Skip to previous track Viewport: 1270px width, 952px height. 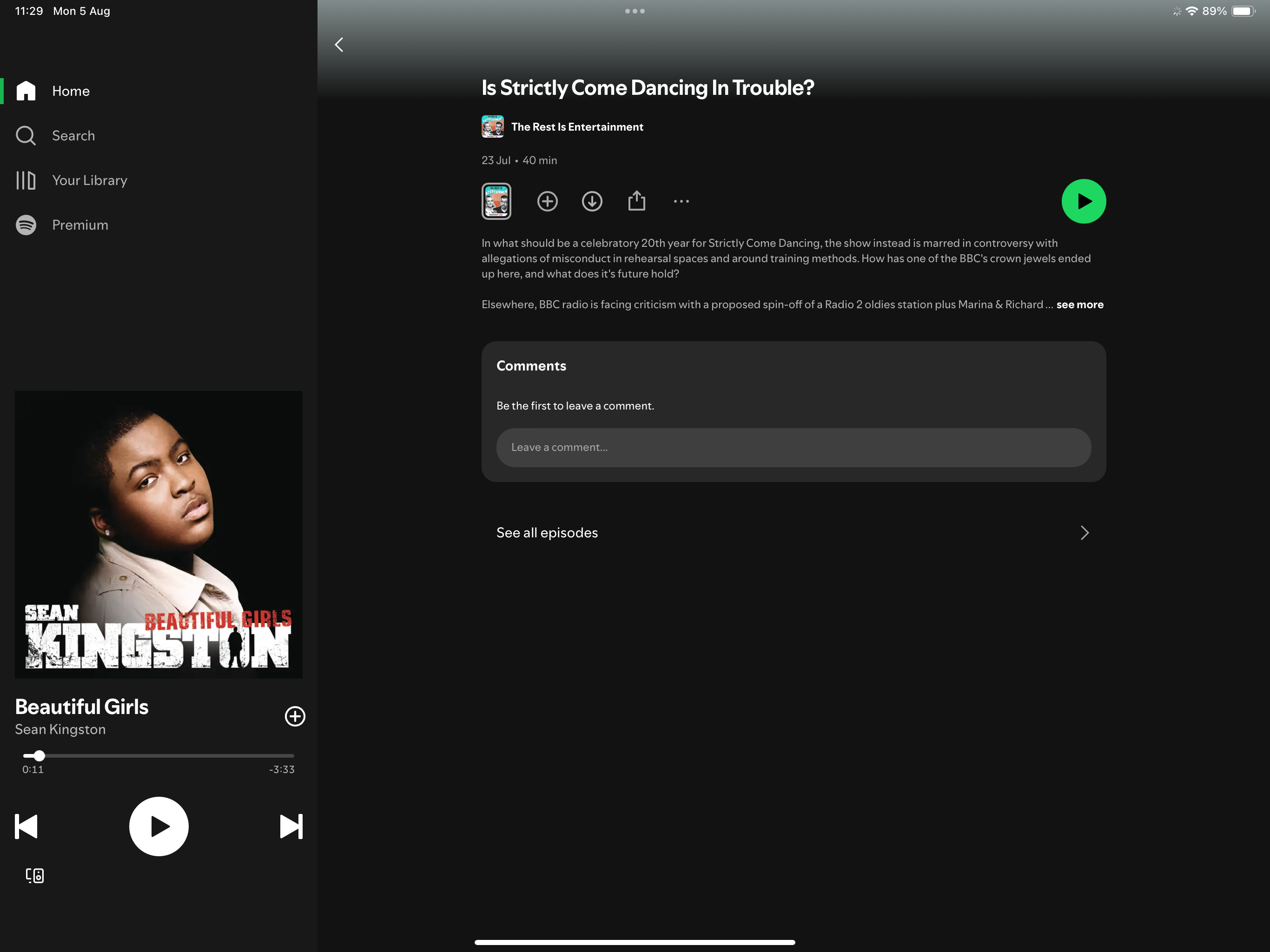pyautogui.click(x=26, y=826)
